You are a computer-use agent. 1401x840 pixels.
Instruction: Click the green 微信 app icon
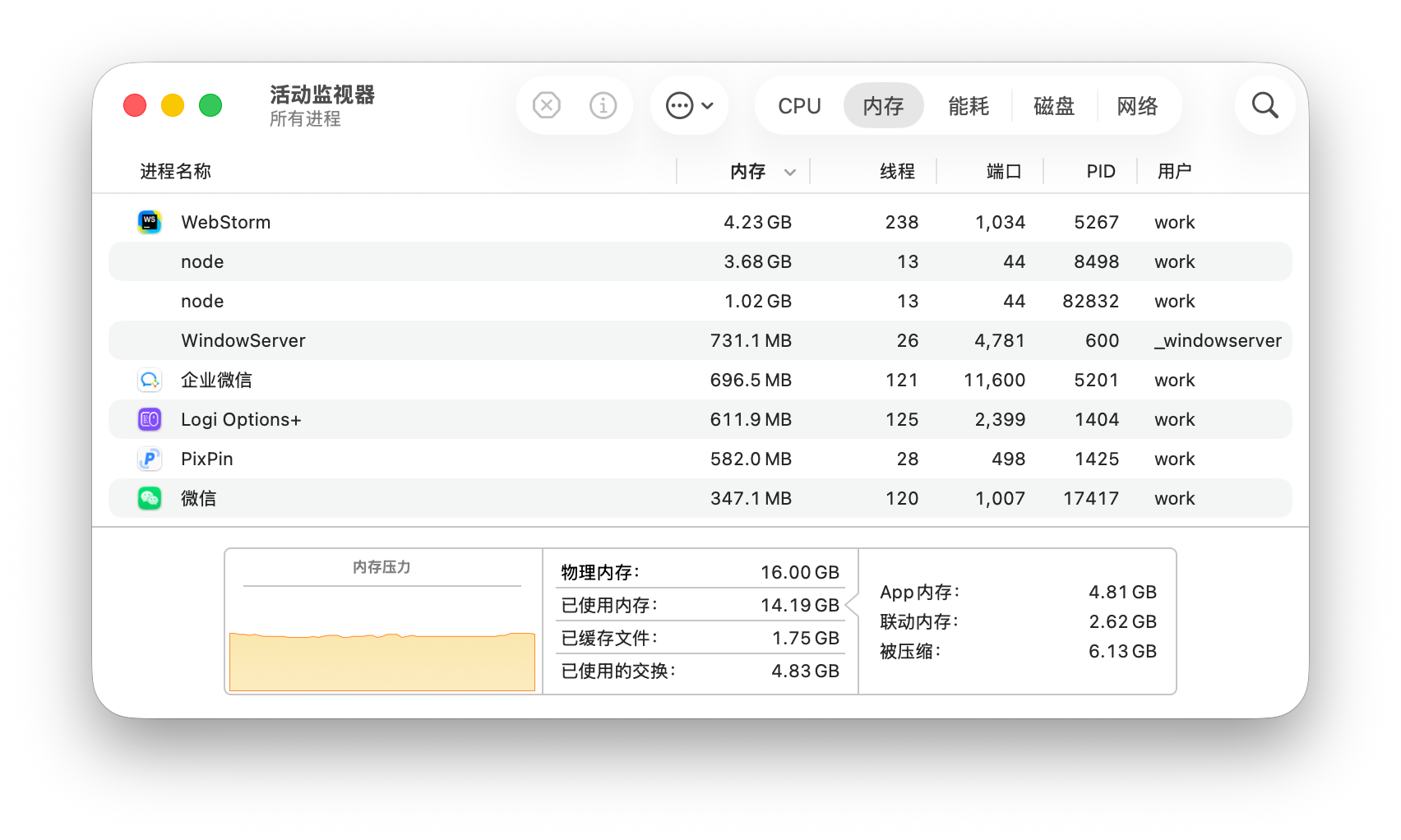click(x=150, y=498)
